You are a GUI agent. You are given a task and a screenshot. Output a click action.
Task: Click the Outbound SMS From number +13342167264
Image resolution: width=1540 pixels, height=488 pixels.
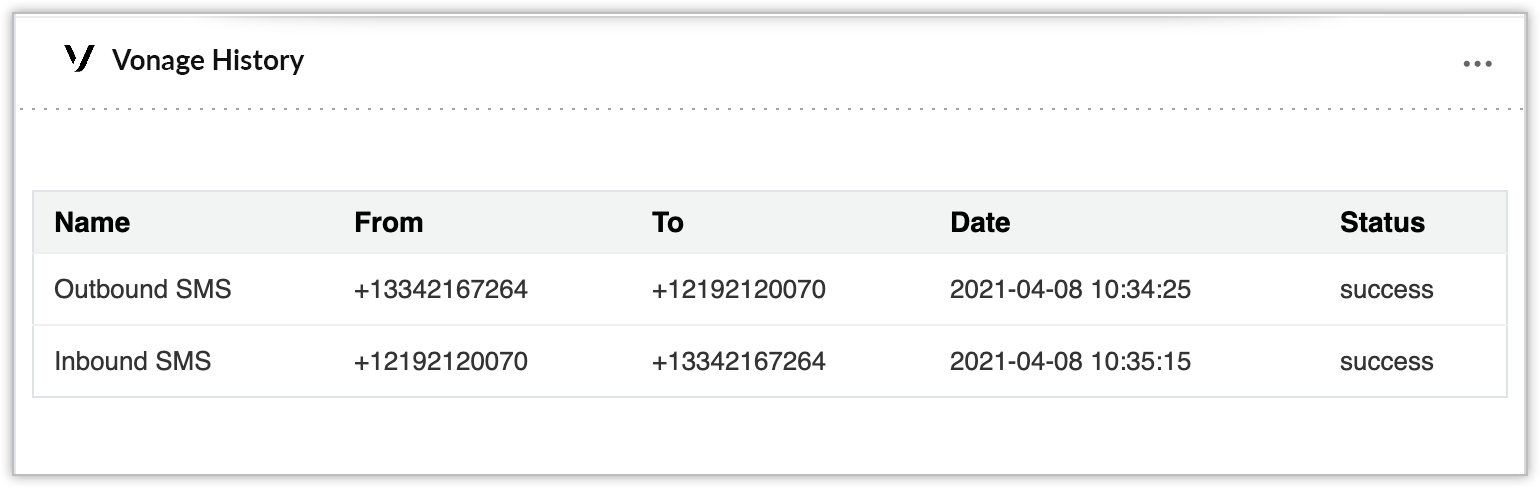440,290
